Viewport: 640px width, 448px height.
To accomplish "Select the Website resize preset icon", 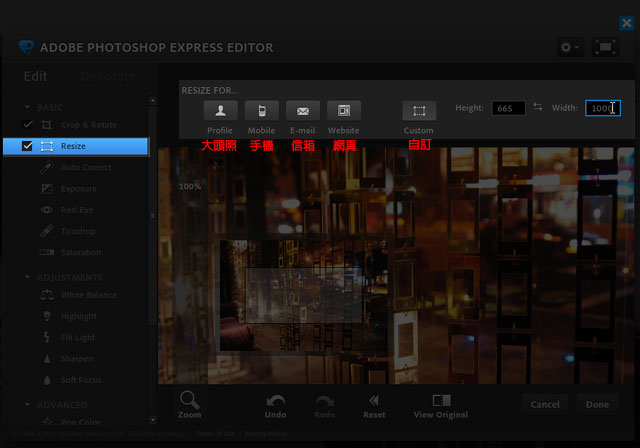I will point(344,111).
